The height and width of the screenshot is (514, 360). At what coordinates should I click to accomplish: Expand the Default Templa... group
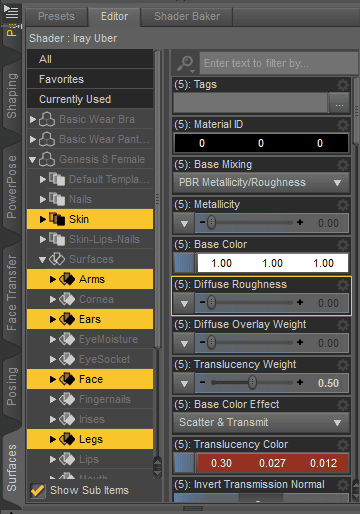tap(43, 179)
